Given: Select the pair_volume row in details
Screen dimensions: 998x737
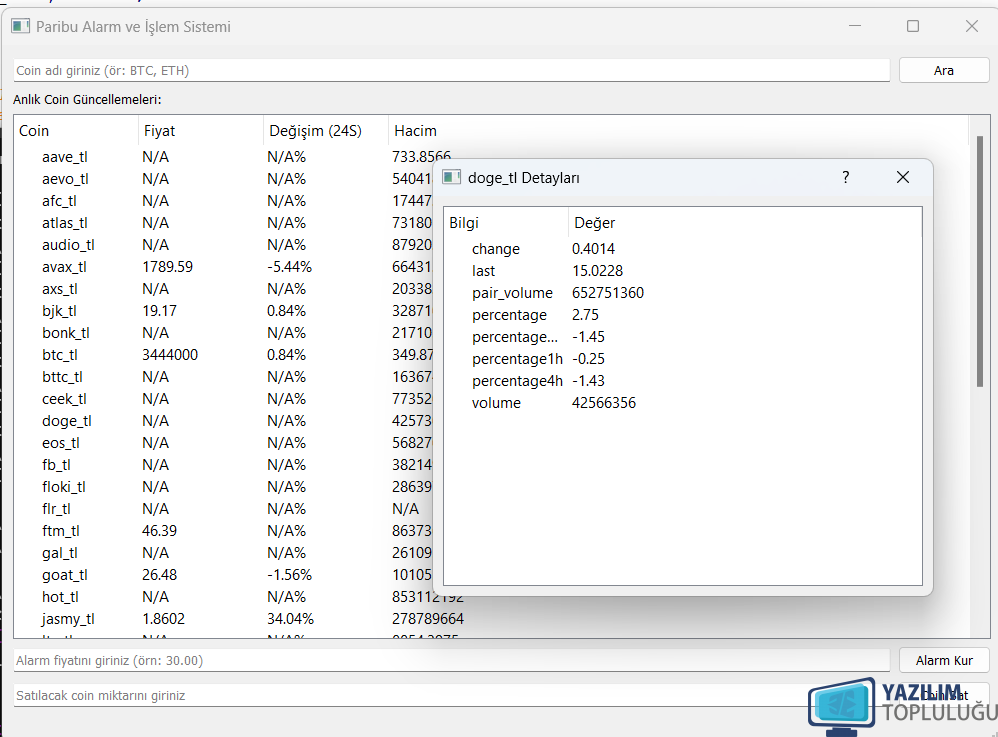Looking at the screenshot, I should click(x=682, y=293).
